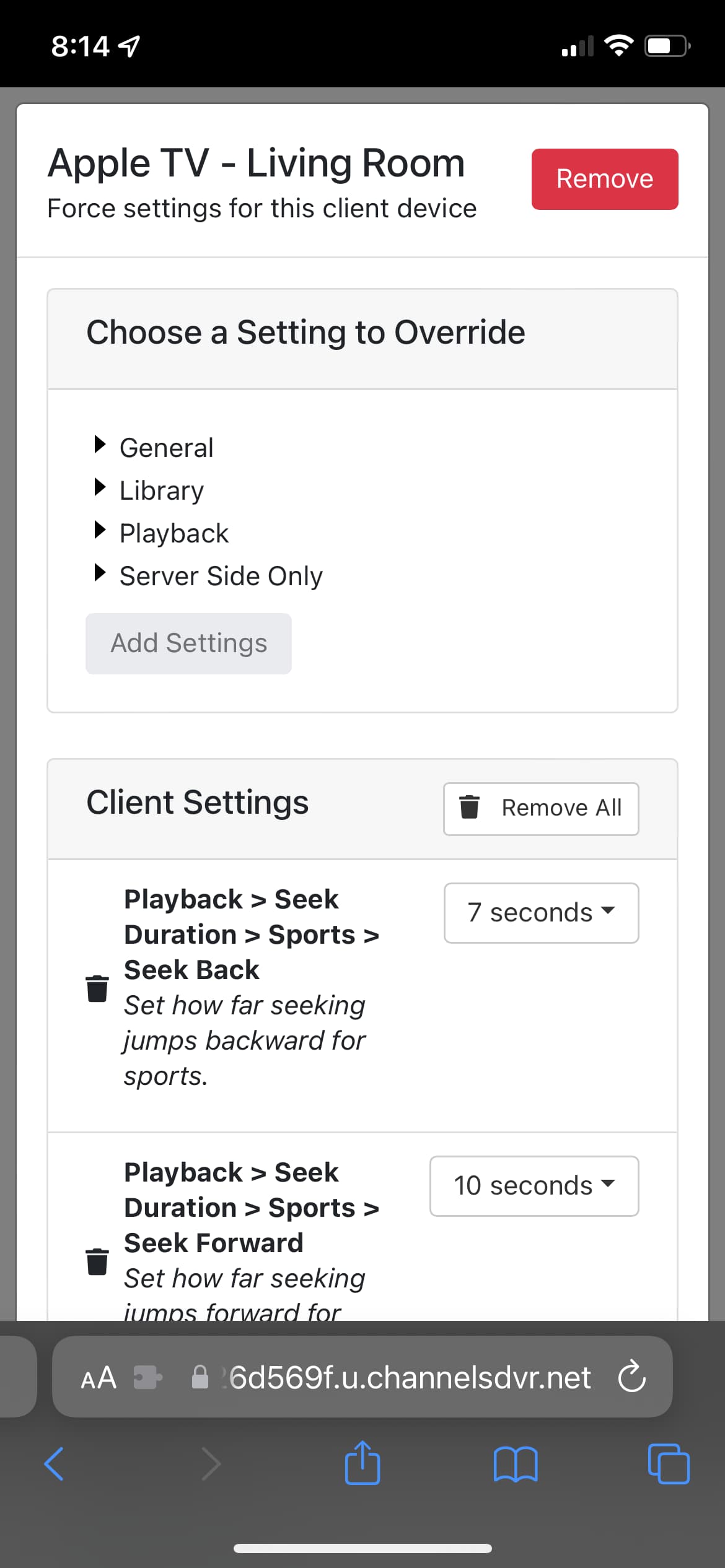Delete the Sports Seek Back setting via trash icon
The width and height of the screenshot is (725, 1568).
click(x=97, y=988)
